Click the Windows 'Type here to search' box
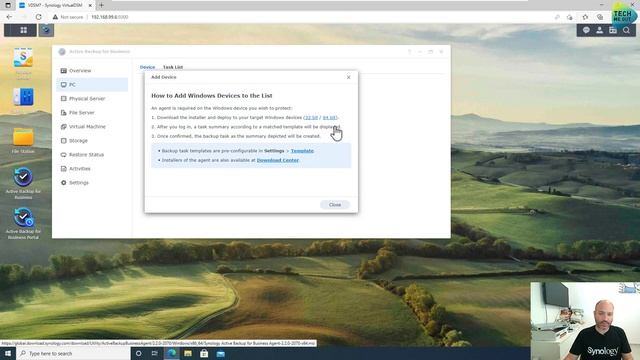 point(73,353)
